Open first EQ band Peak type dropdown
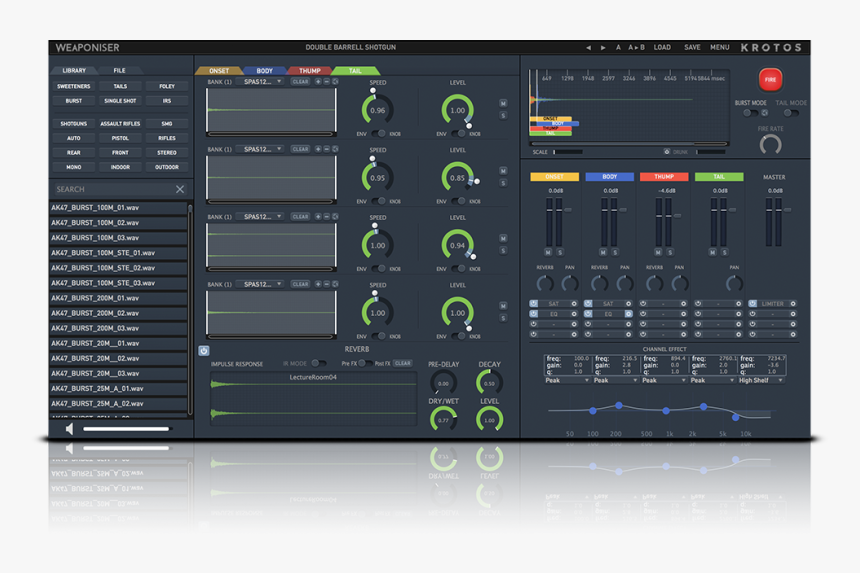This screenshot has height=573, width=860. [x=567, y=381]
